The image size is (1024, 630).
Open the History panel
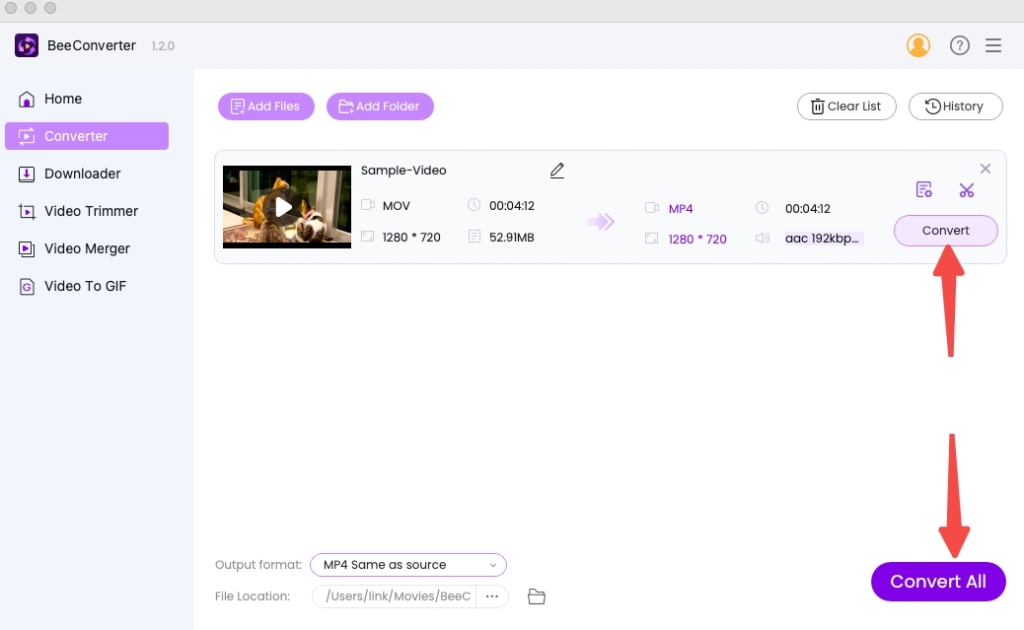pos(955,106)
